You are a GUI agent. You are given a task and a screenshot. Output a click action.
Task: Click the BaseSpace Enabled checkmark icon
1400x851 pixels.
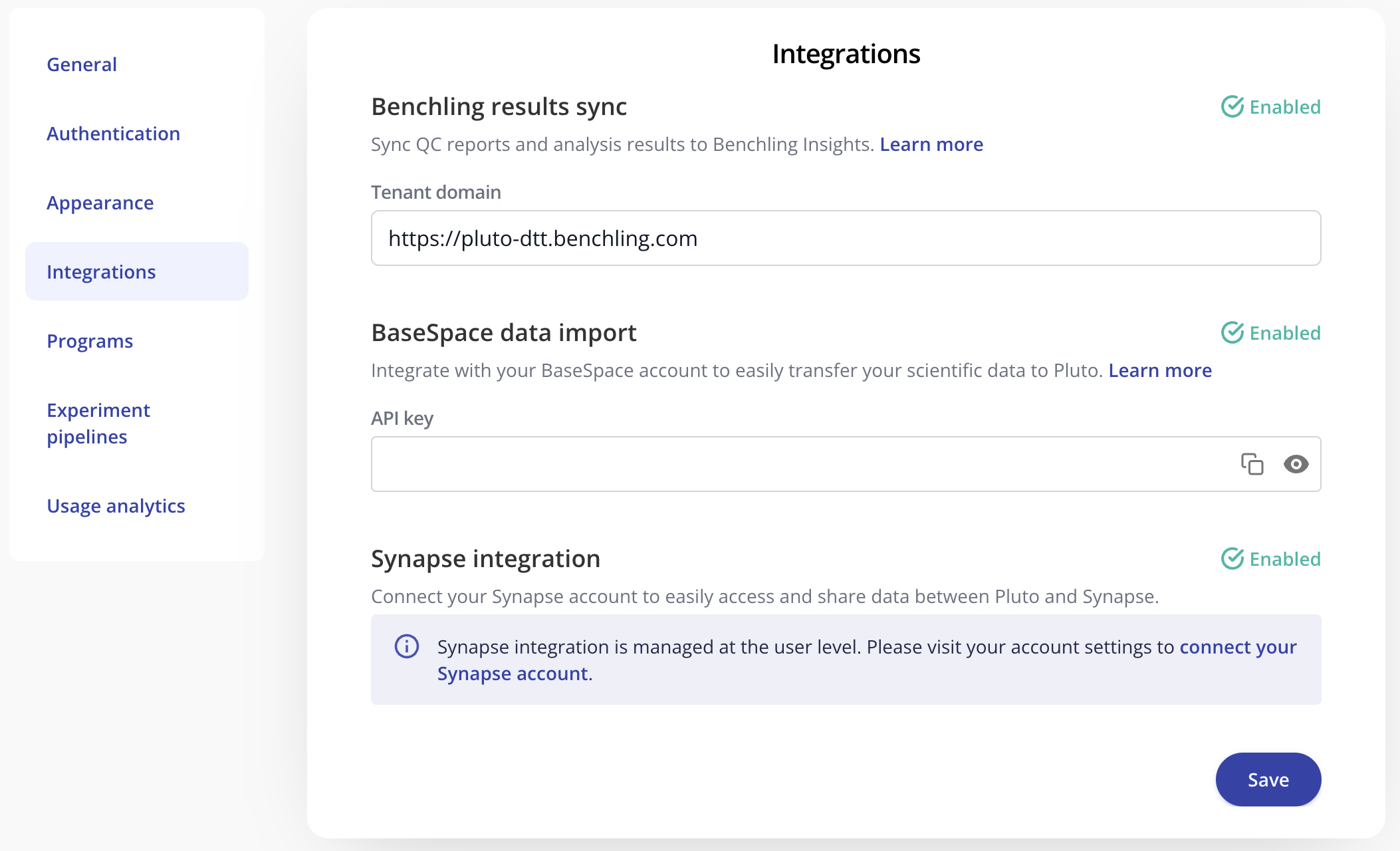[x=1232, y=333]
